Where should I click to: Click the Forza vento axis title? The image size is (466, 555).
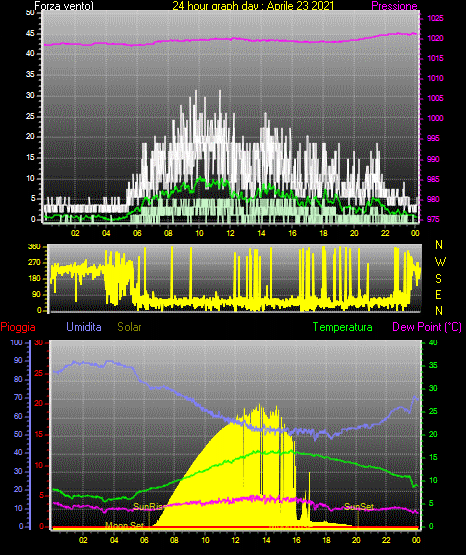[x=64, y=6]
